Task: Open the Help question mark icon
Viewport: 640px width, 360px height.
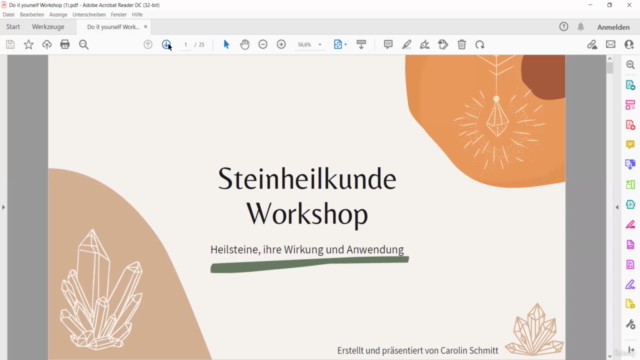Action: (564, 27)
